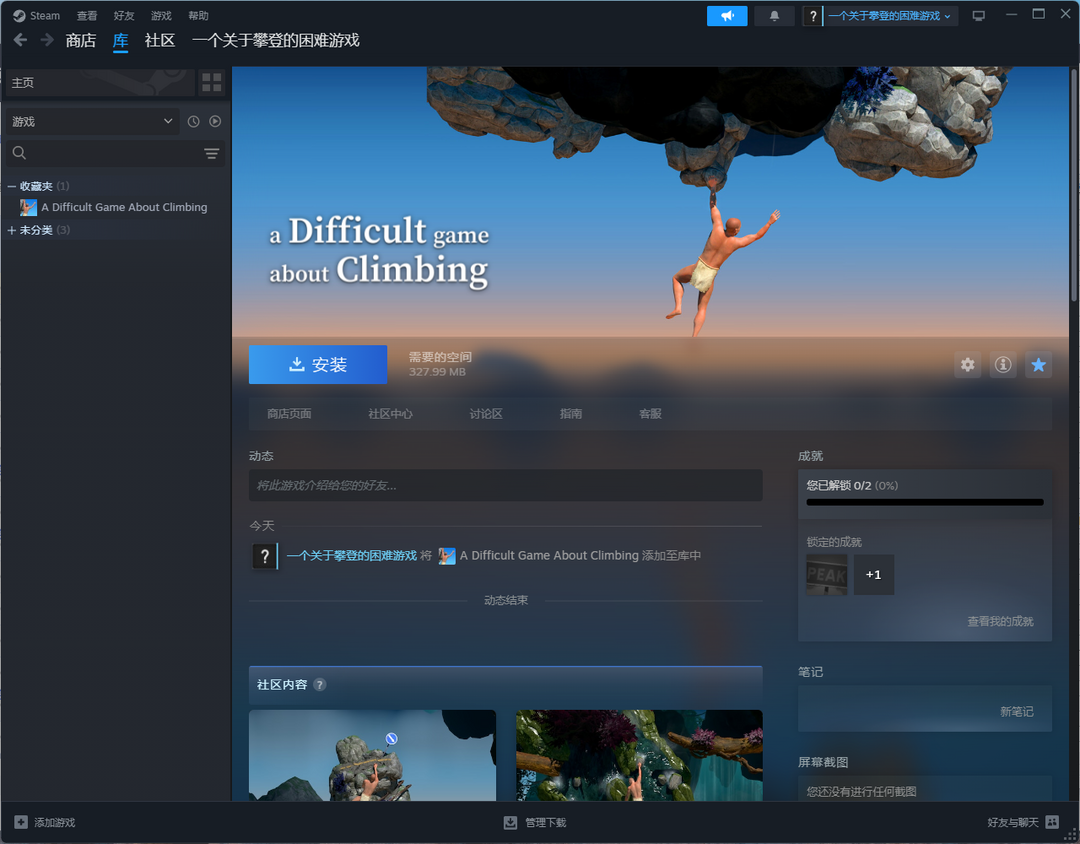Expand the 未分类 category
Image resolution: width=1080 pixels, height=844 pixels.
tap(11, 230)
